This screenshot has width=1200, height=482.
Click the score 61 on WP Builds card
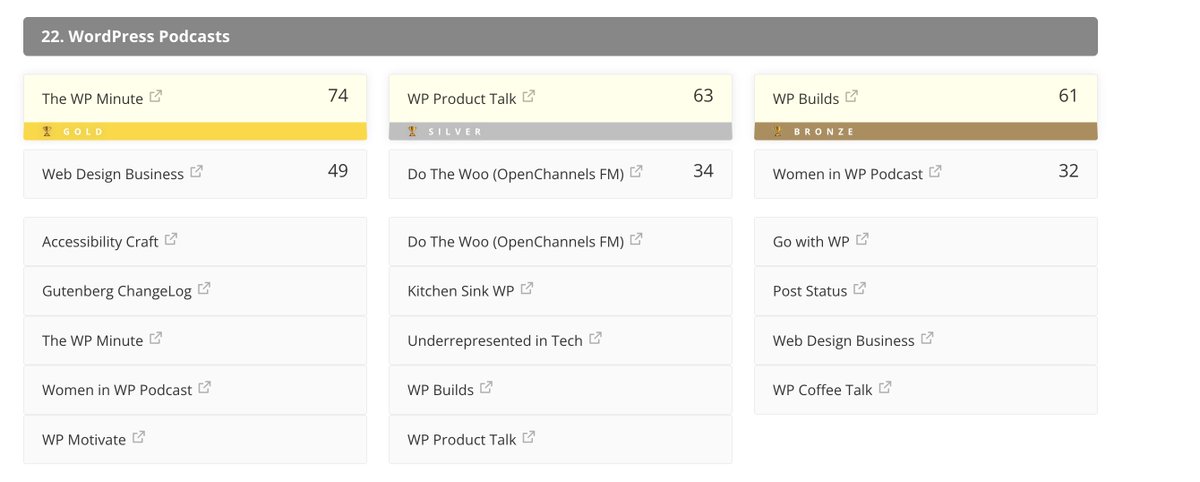coord(1068,96)
